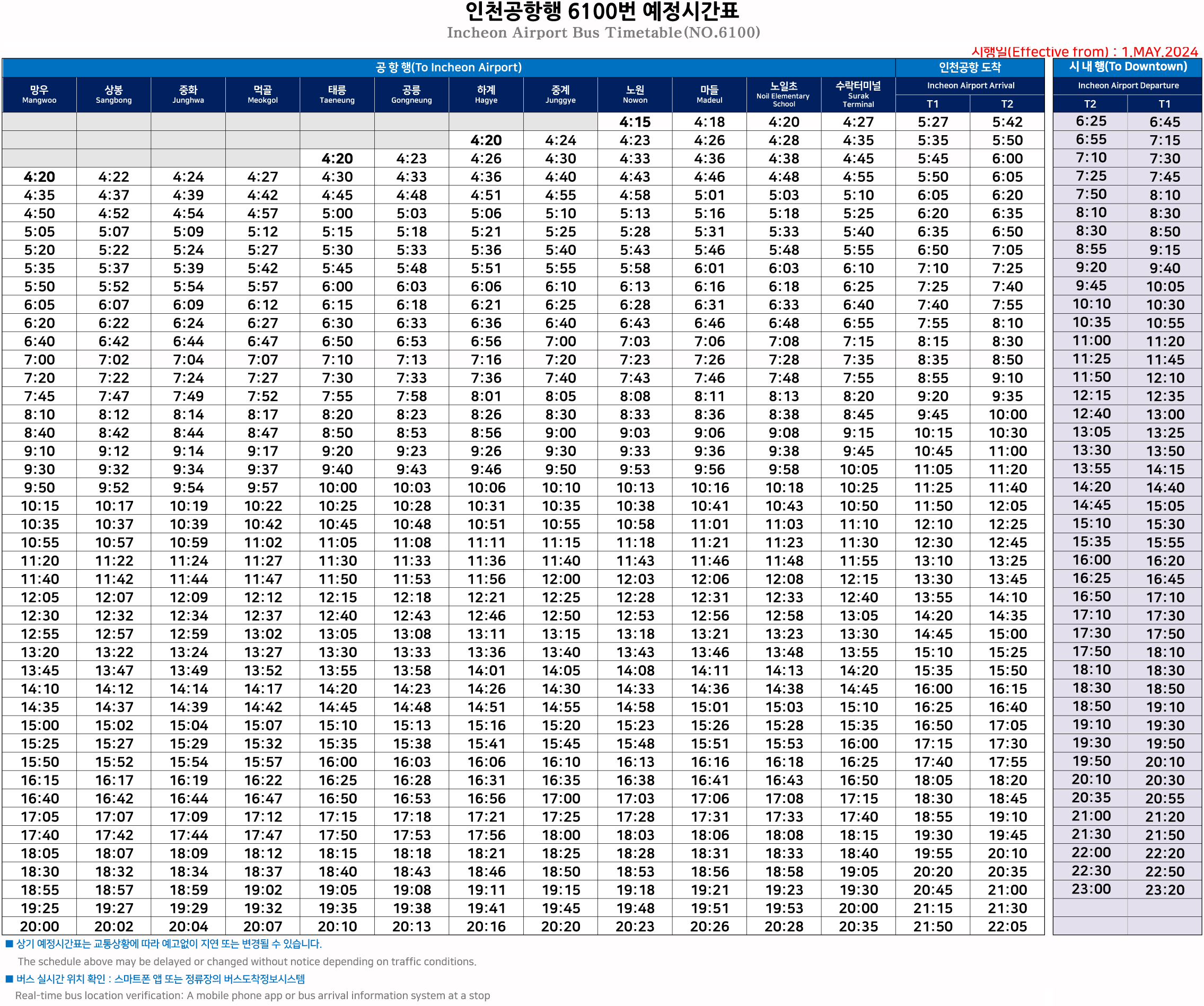Click the 'Meokgol' column header
The image size is (1204, 1006).
tap(262, 94)
